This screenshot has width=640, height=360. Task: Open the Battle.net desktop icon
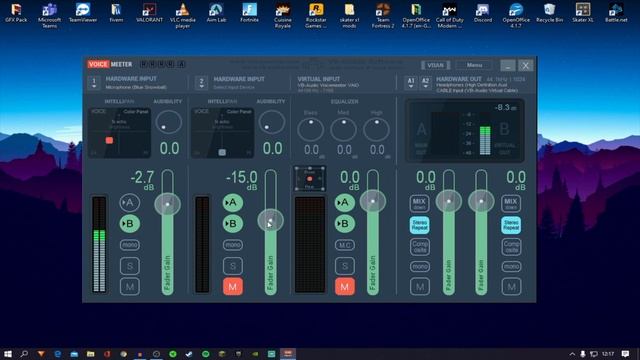coord(616,13)
